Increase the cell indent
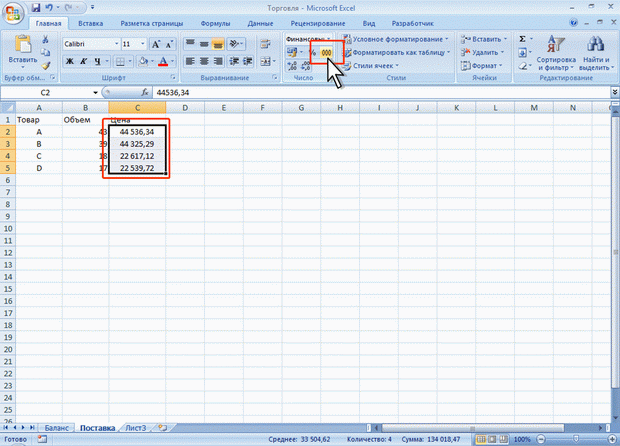 pos(248,61)
